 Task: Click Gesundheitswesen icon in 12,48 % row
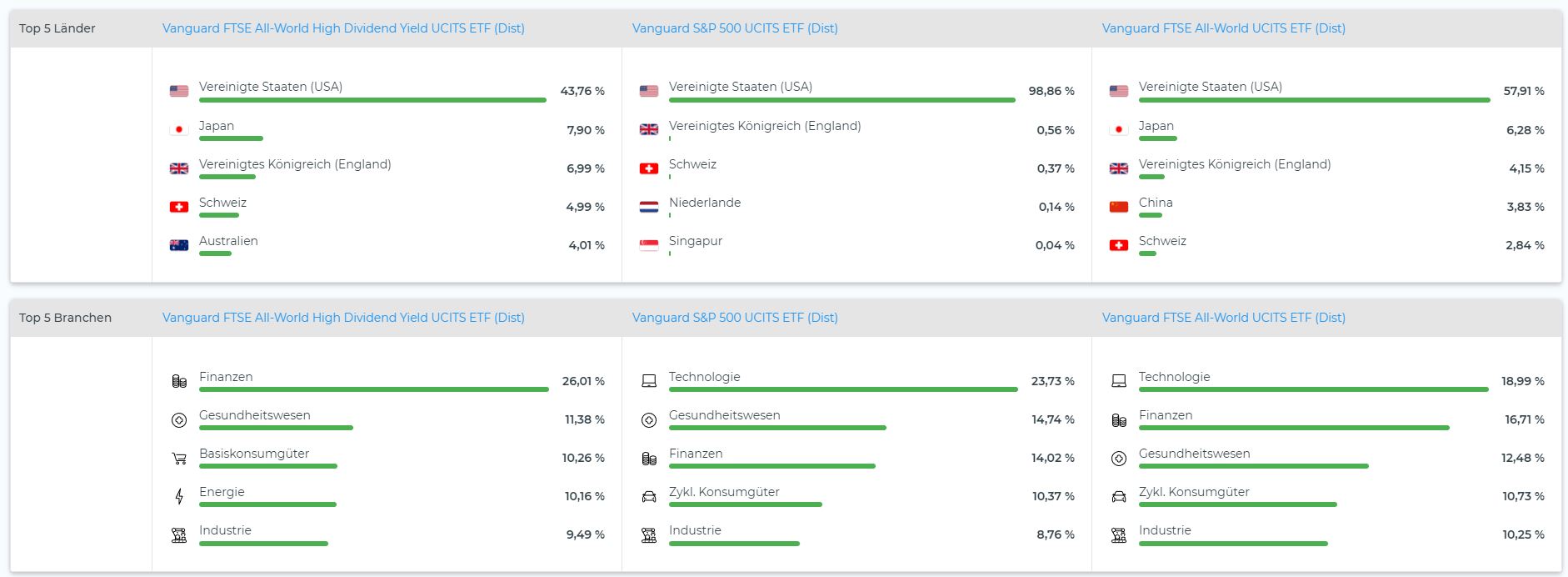1119,459
